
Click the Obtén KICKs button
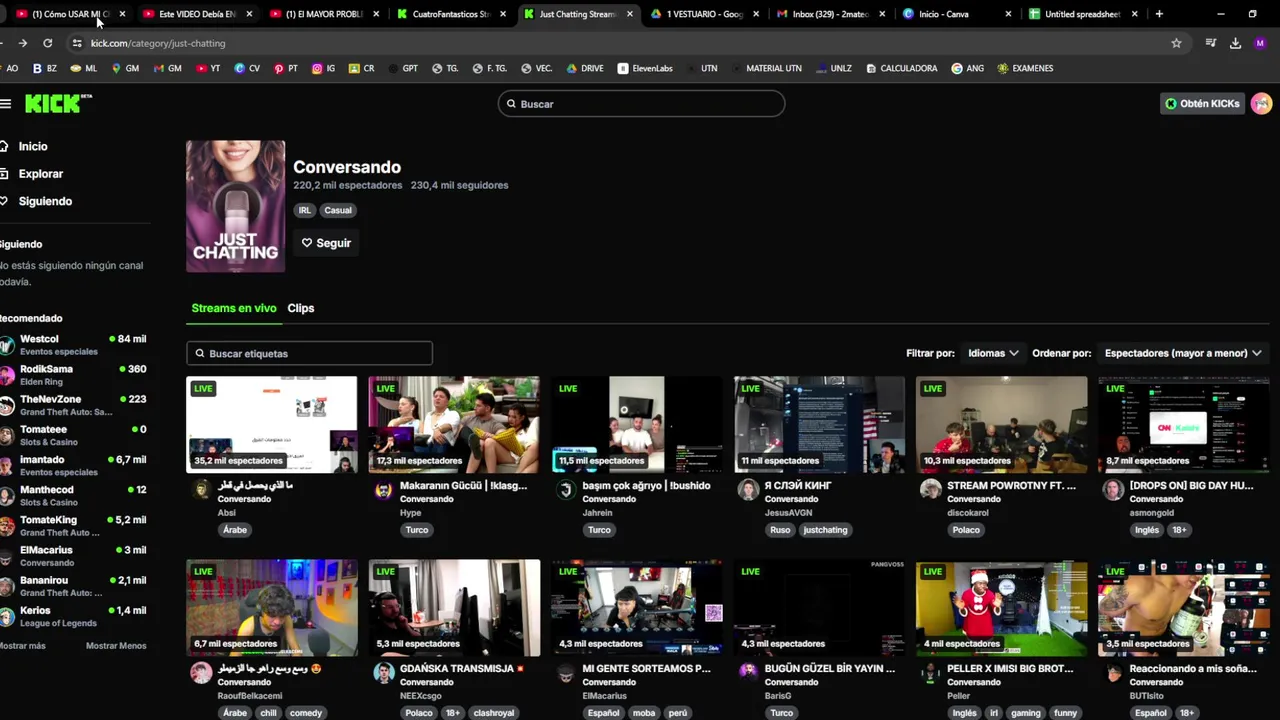[x=1202, y=104]
